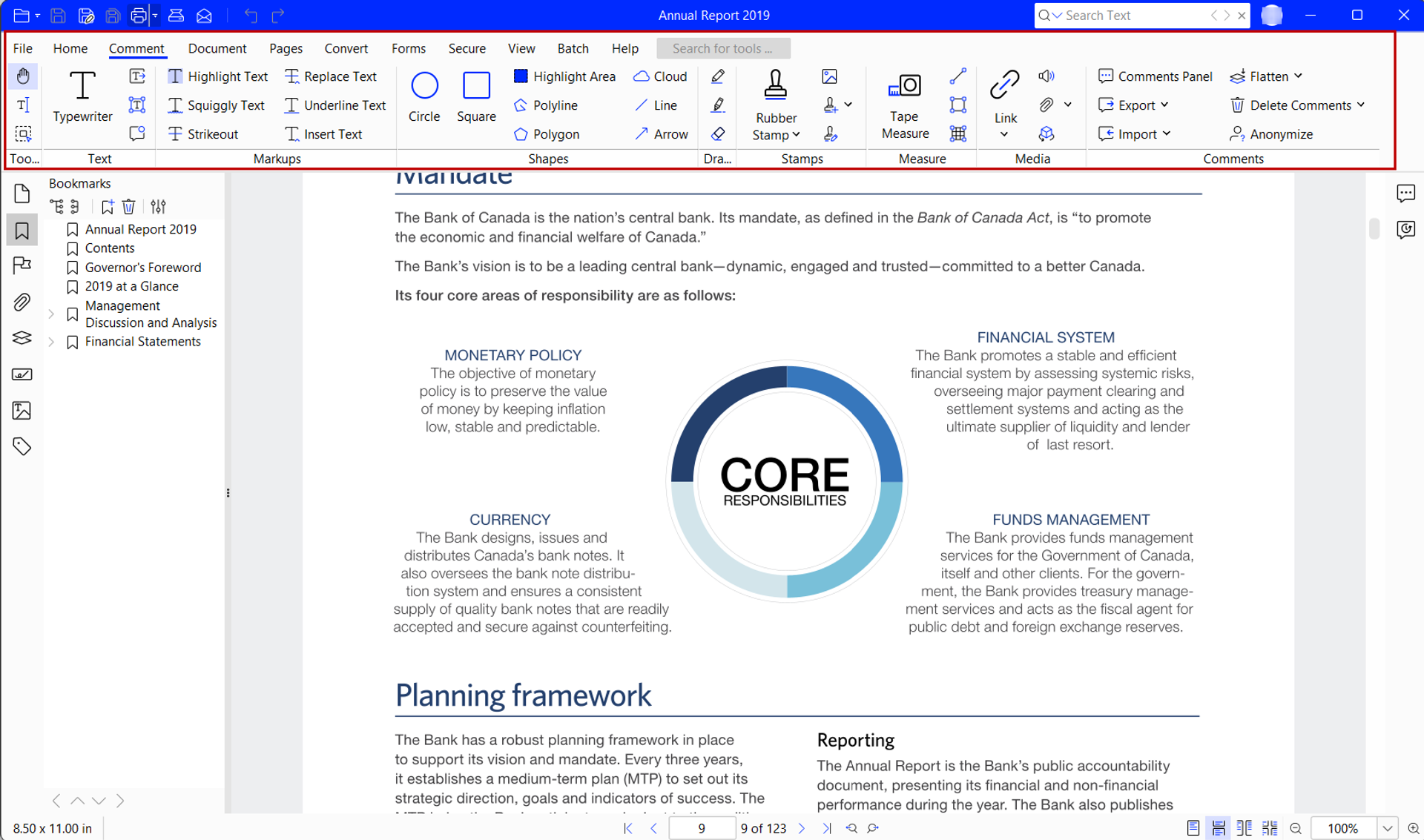Click the Search for tools field
Viewport: 1424px width, 840px height.
coord(723,48)
